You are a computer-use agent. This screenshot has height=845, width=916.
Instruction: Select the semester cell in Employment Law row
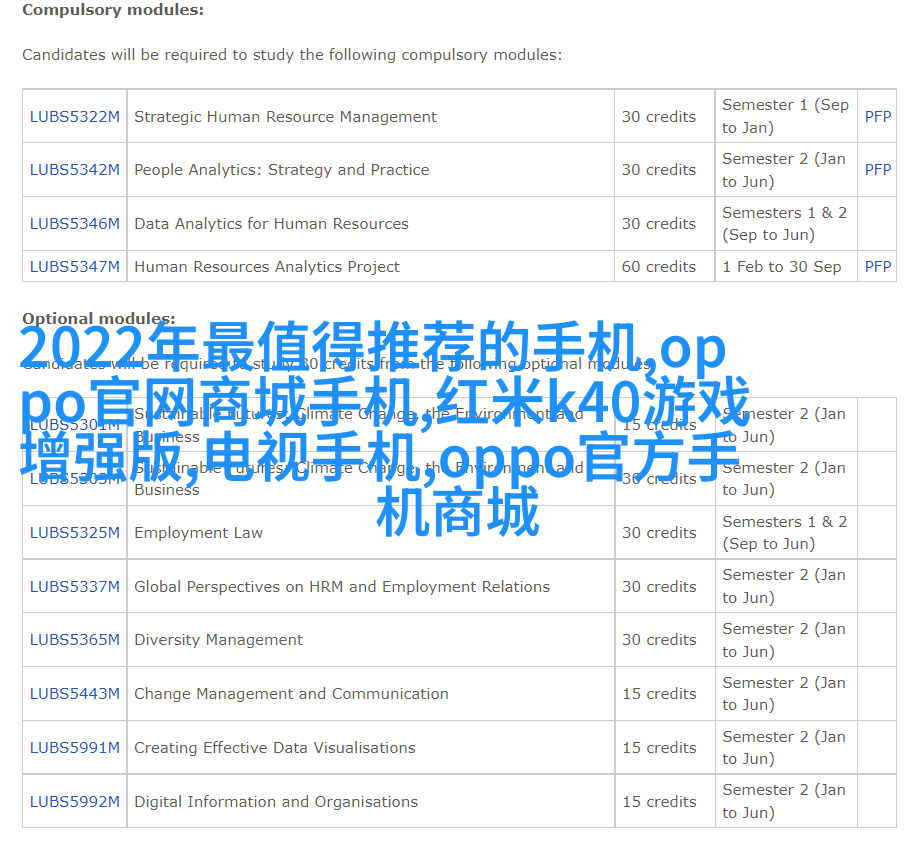[x=785, y=533]
